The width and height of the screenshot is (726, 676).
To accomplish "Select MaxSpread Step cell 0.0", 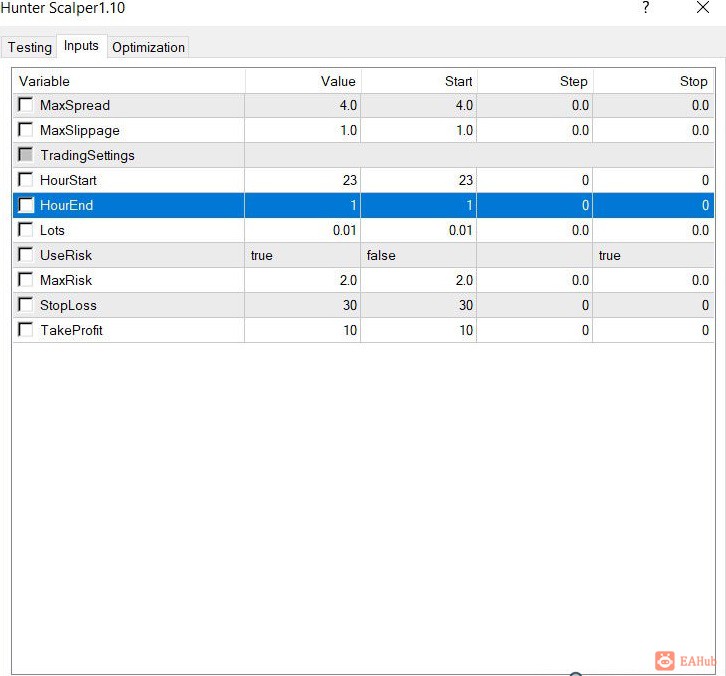I will (x=535, y=105).
